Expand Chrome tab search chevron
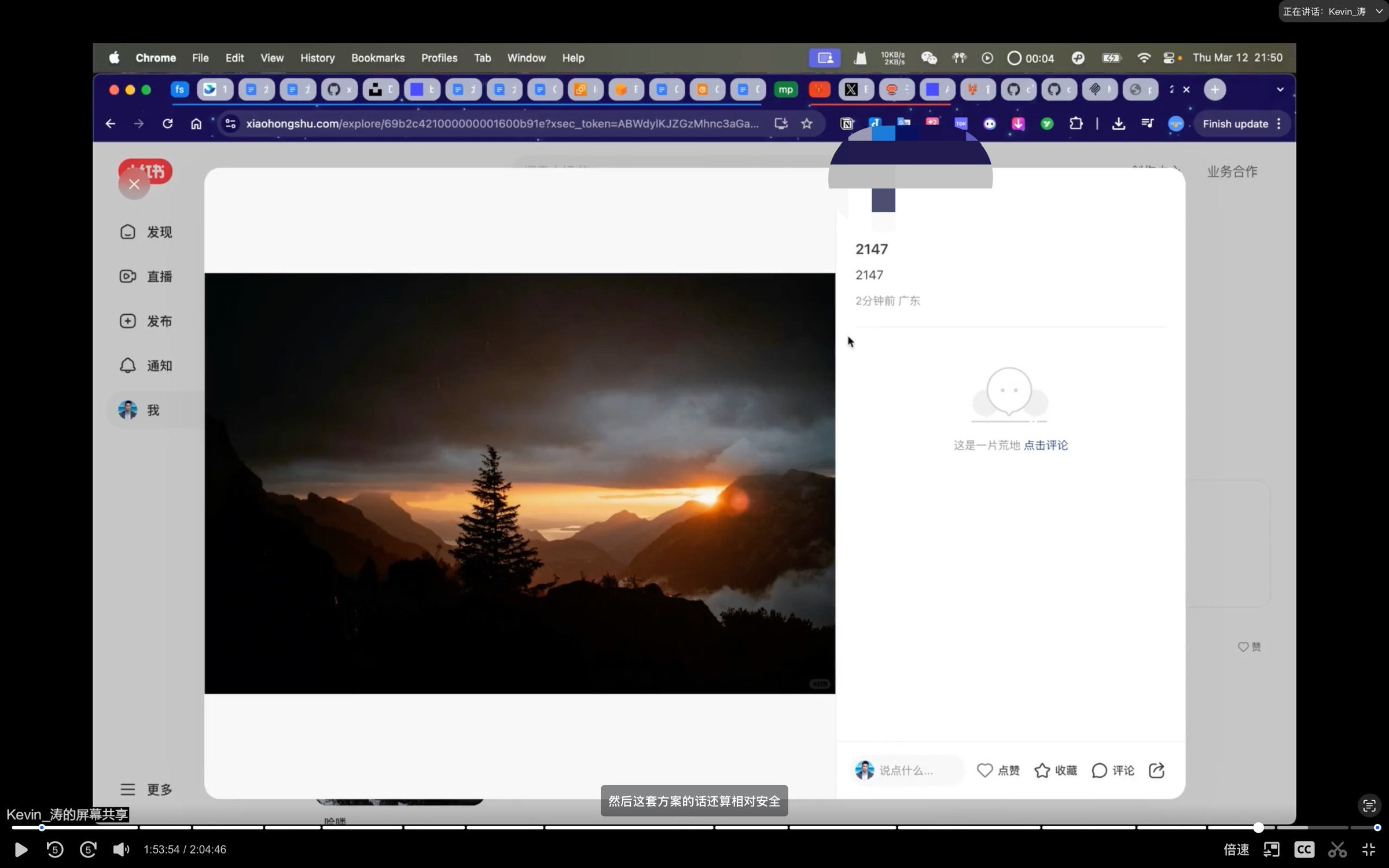This screenshot has height=868, width=1389. (x=1280, y=90)
